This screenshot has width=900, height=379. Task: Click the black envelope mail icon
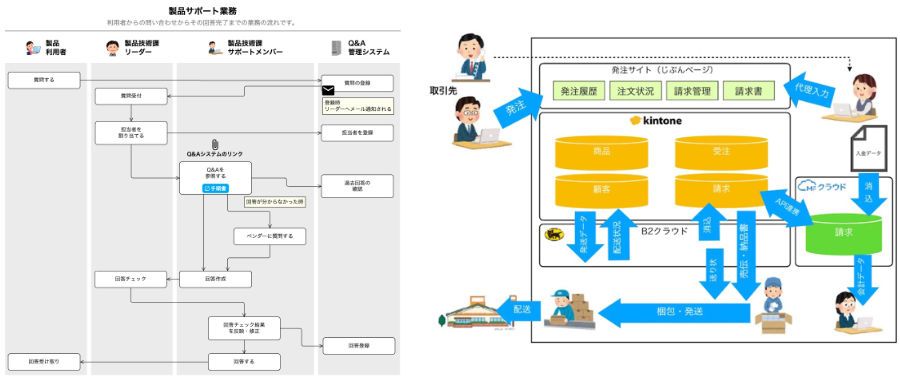coord(328,90)
